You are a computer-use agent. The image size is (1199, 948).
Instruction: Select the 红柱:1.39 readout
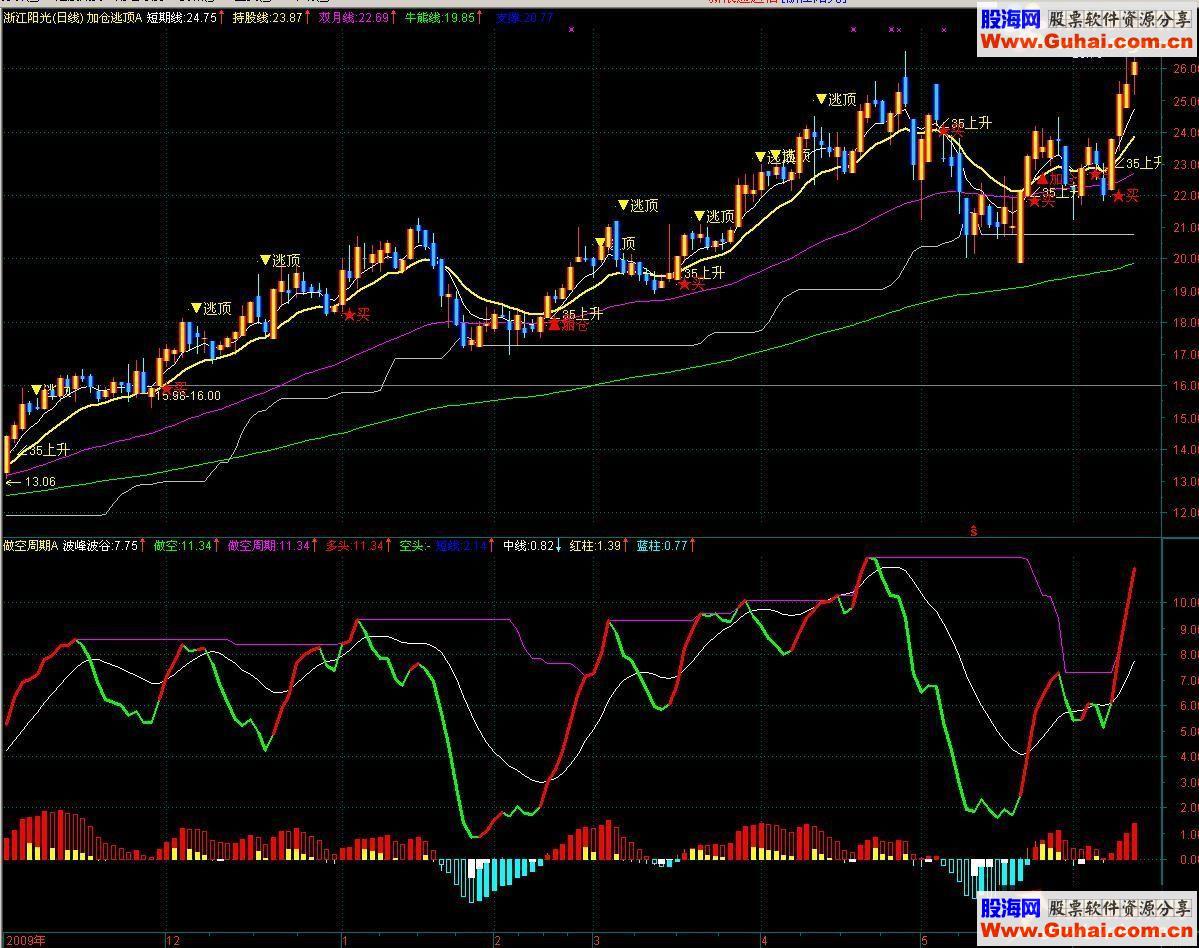[595, 546]
